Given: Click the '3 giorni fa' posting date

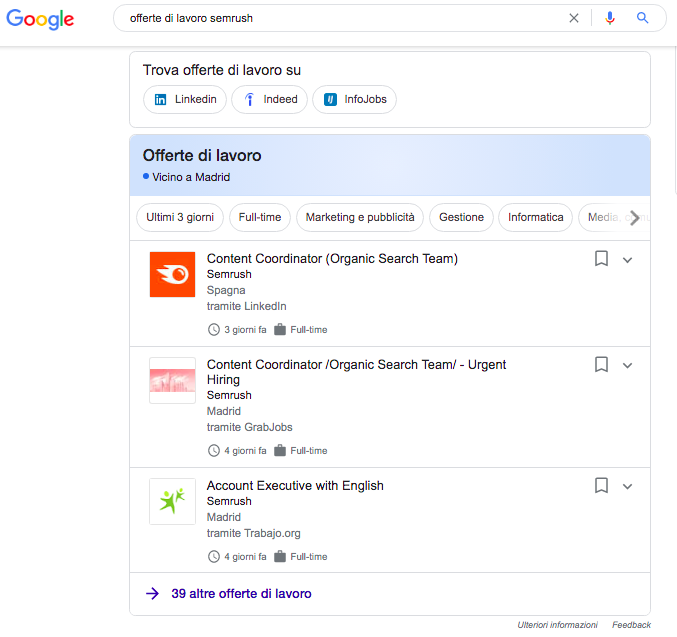Looking at the screenshot, I should point(245,330).
